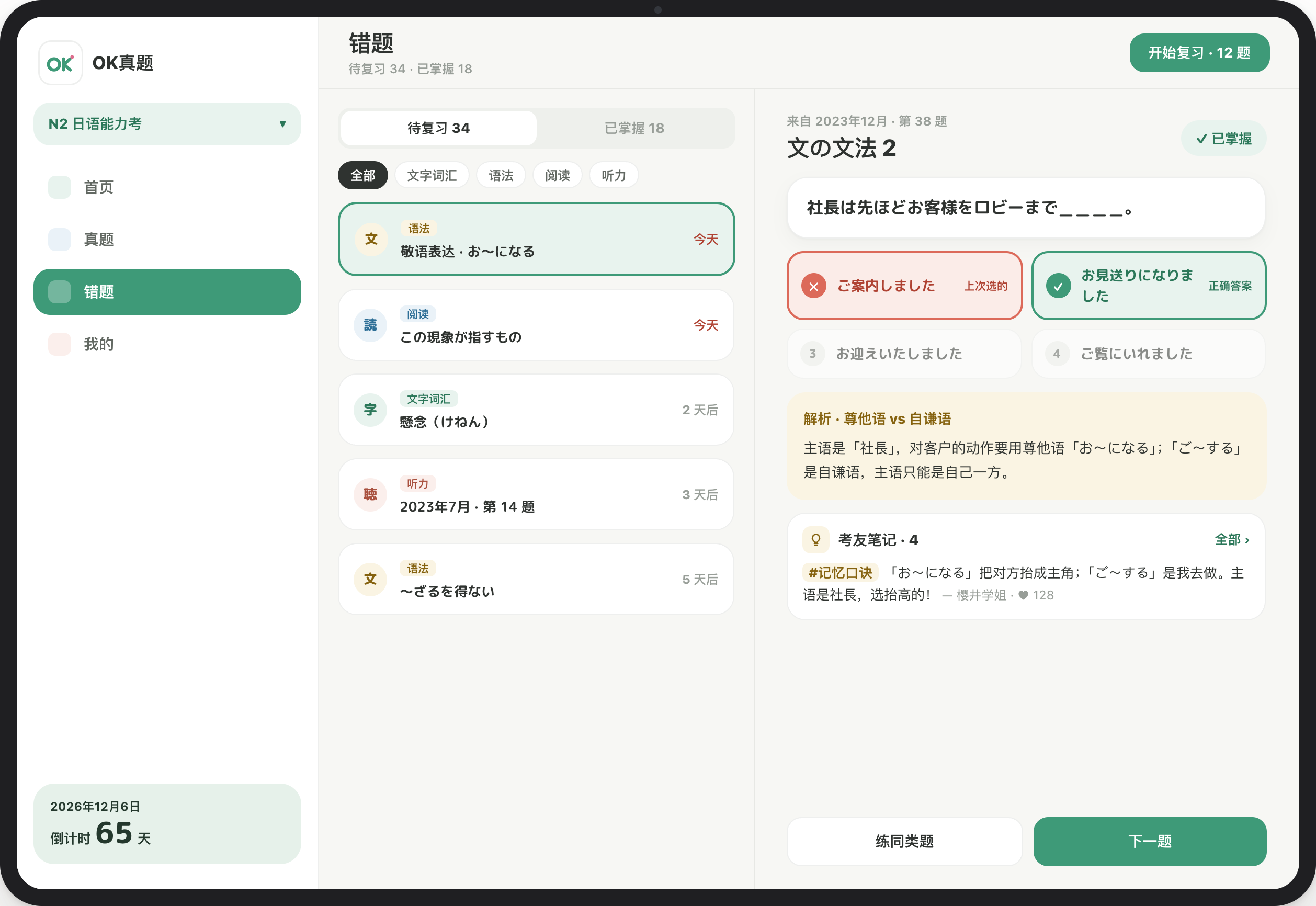Click the green check icon on correct answer

click(x=1058, y=286)
